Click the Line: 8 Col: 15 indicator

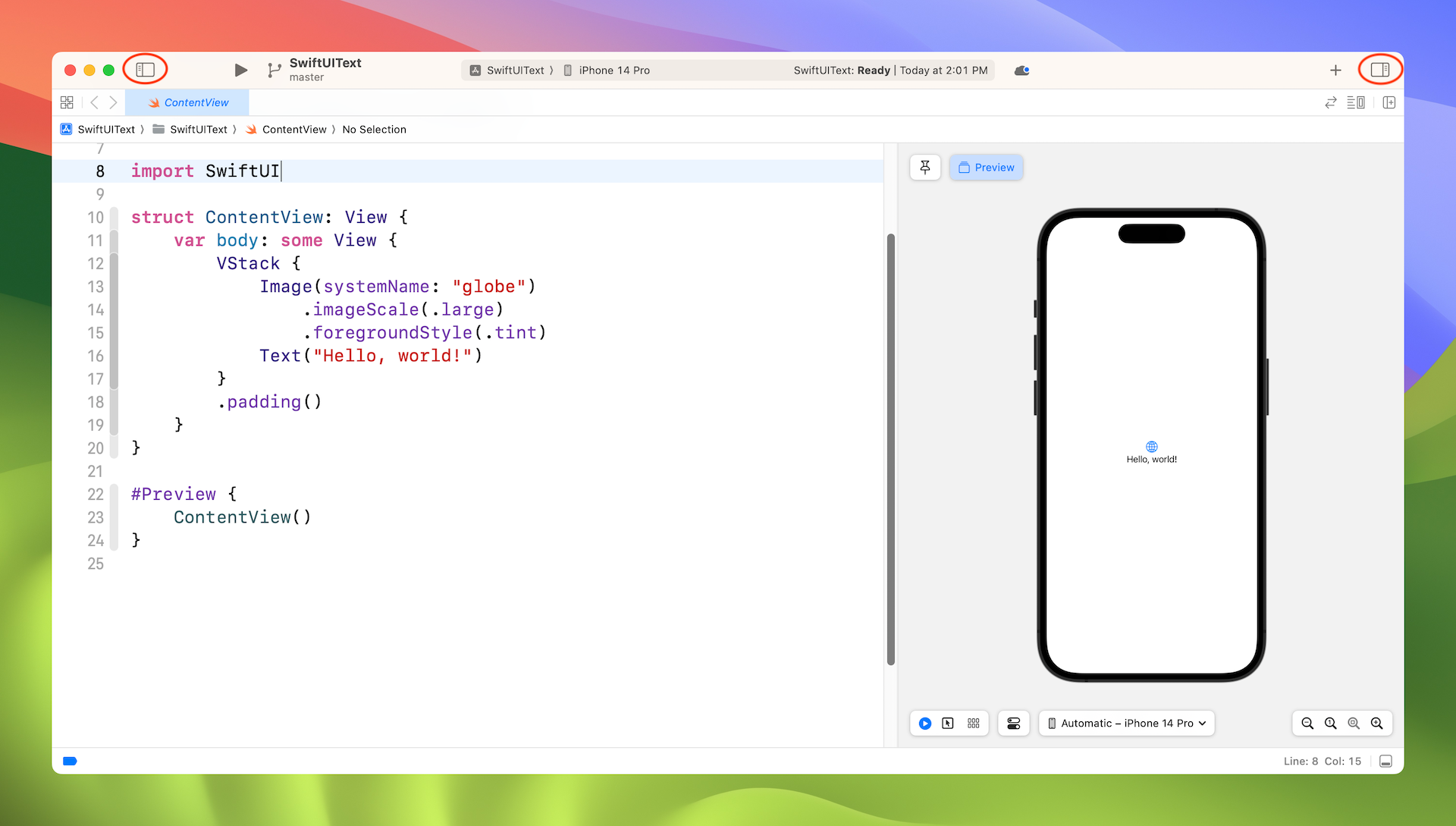click(1323, 761)
